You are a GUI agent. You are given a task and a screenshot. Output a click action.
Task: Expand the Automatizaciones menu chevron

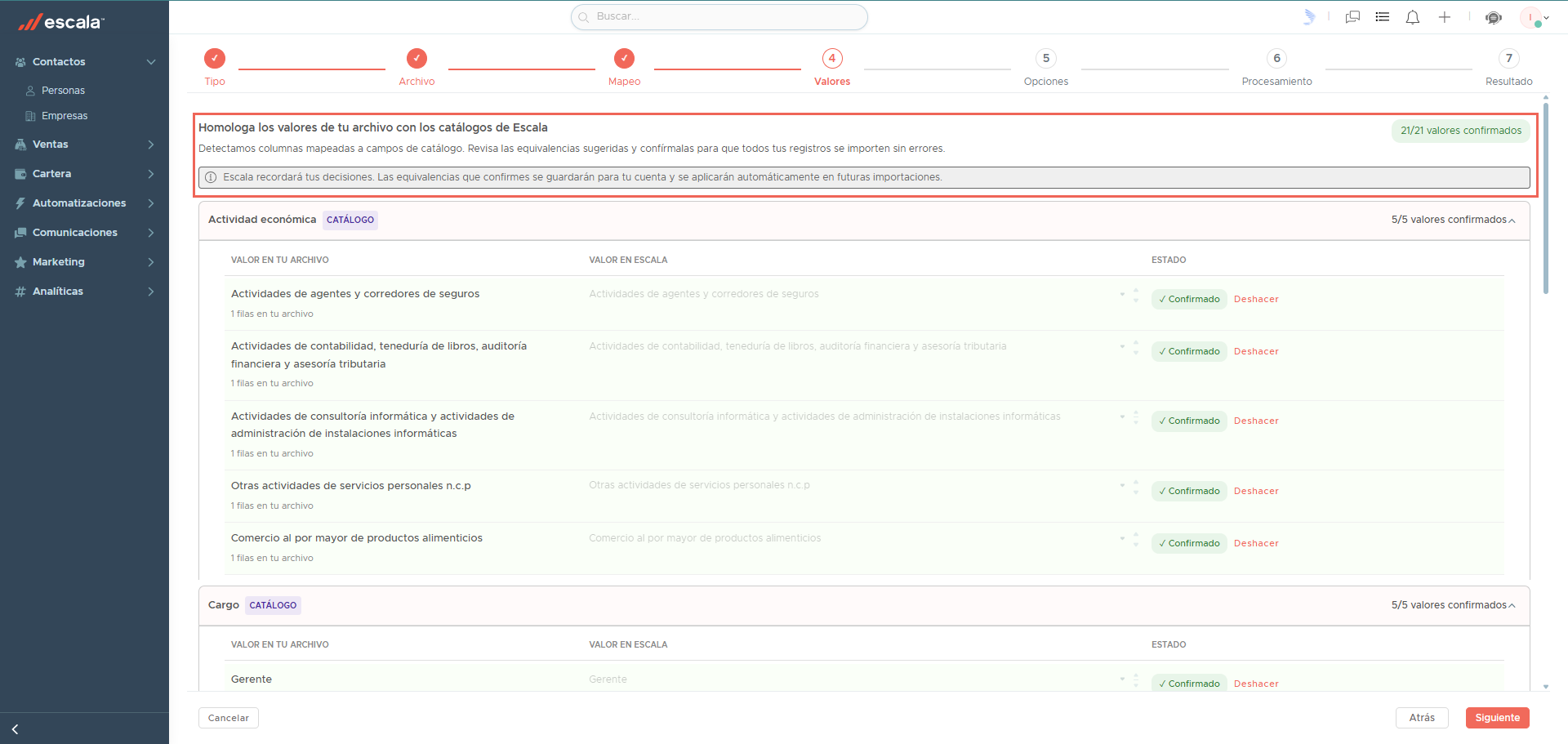tap(151, 203)
